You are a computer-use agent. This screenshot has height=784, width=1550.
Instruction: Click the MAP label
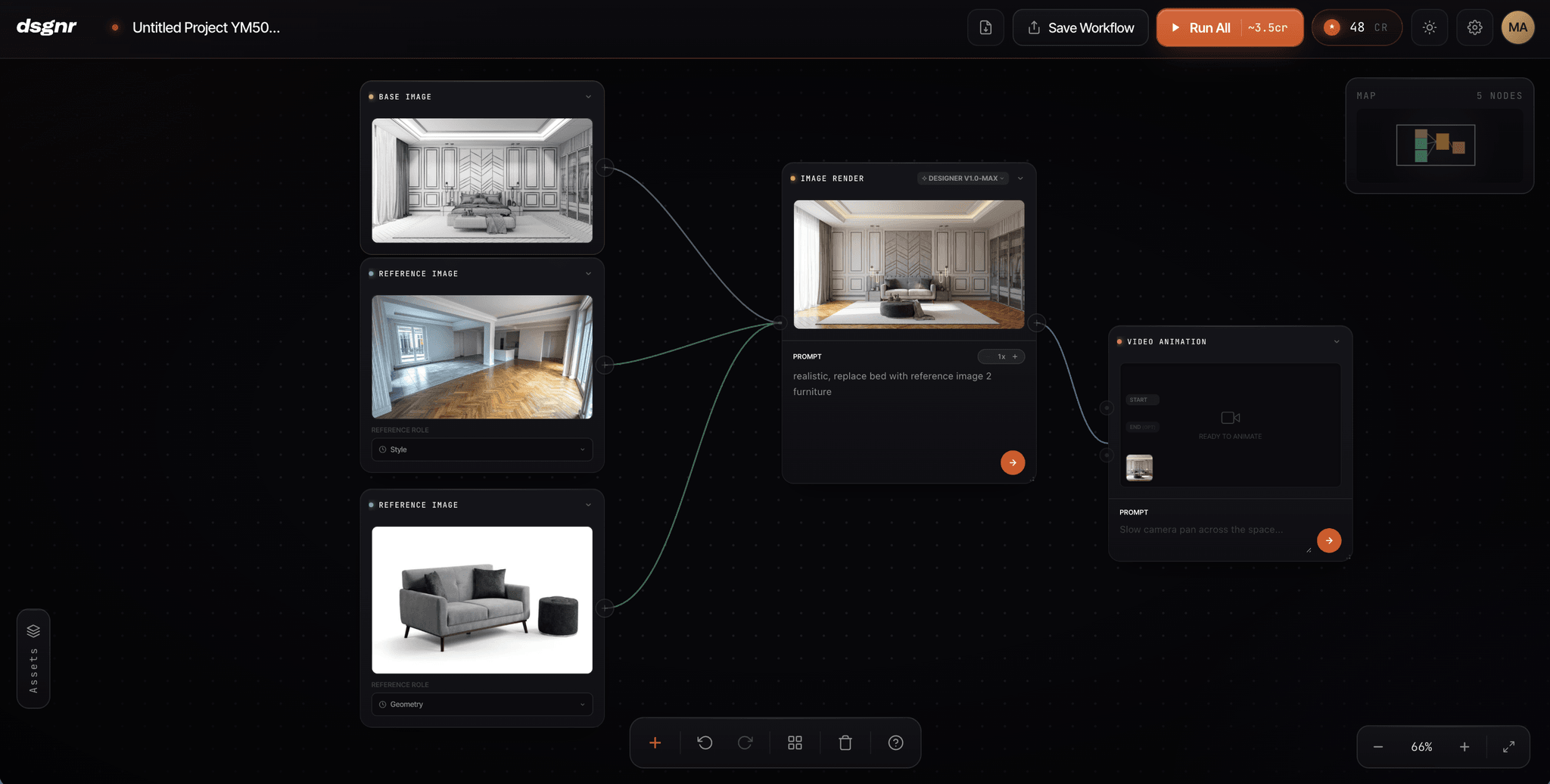click(1366, 95)
